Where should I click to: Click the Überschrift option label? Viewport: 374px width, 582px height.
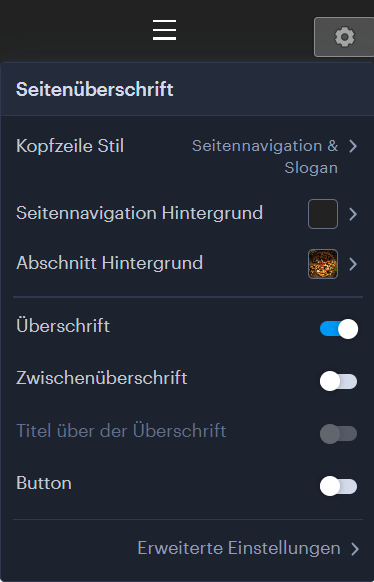[x=63, y=326]
